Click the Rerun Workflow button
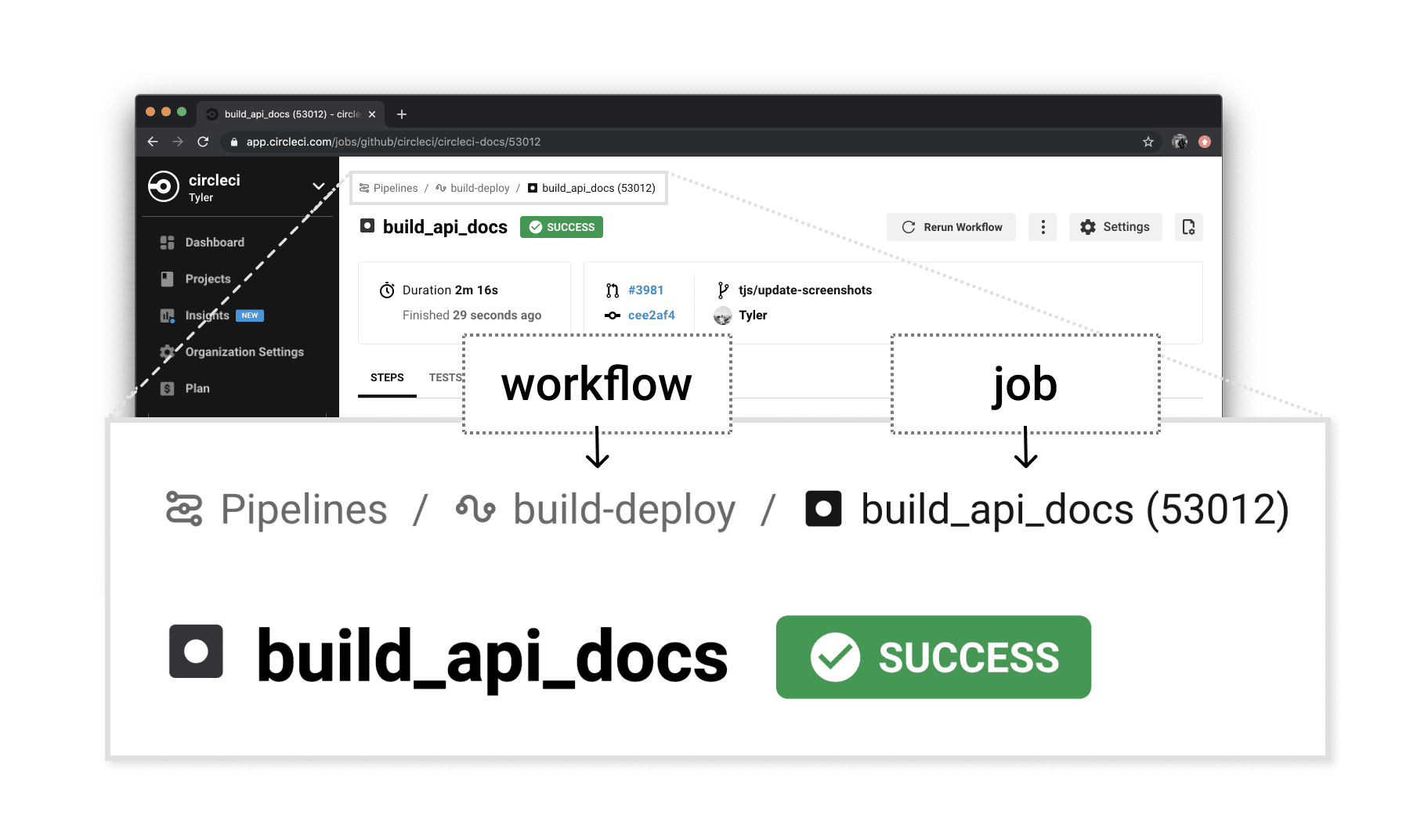Viewport: 1406px width, 840px height. pyautogui.click(x=951, y=227)
